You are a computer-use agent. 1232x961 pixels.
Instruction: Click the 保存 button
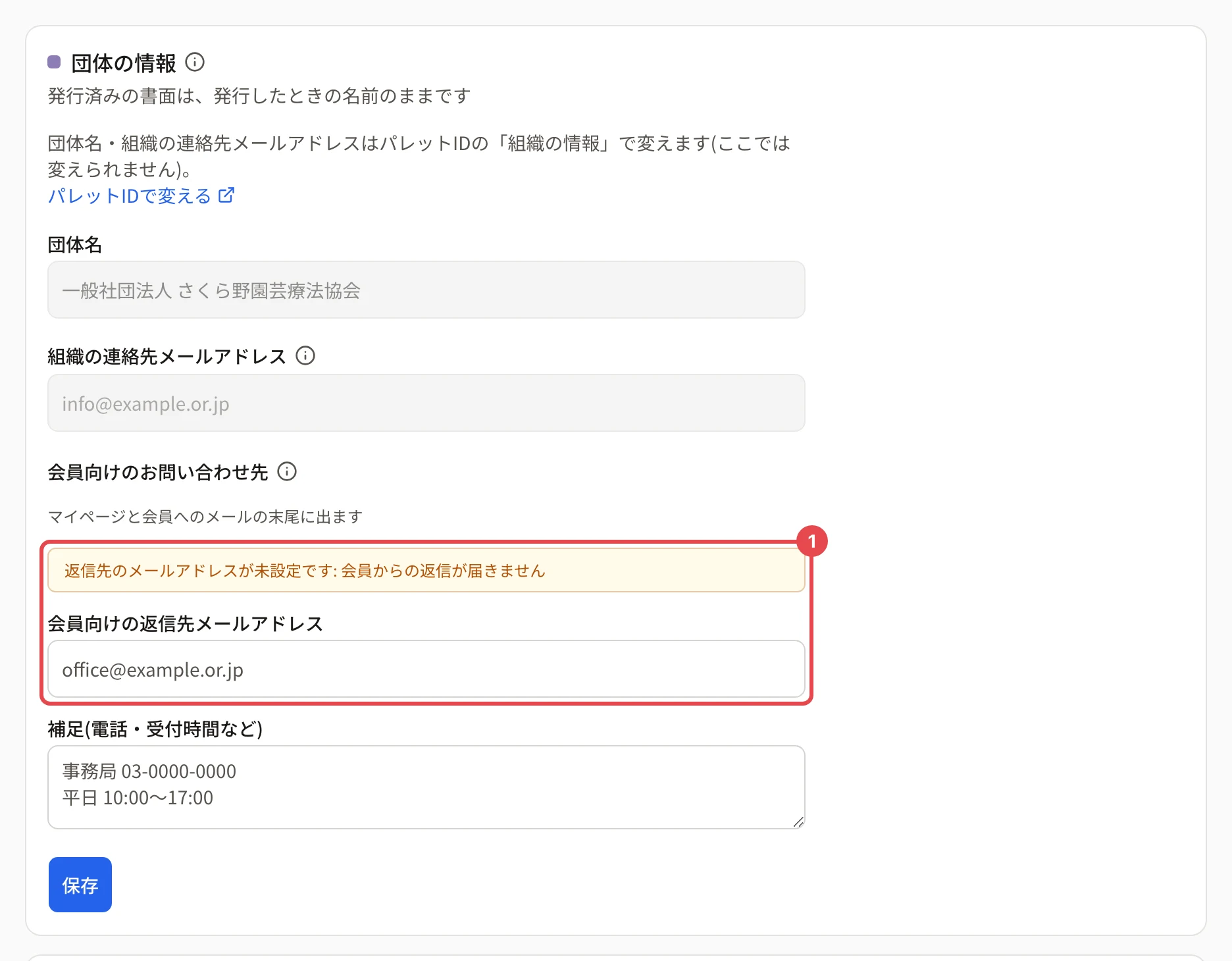tap(80, 885)
